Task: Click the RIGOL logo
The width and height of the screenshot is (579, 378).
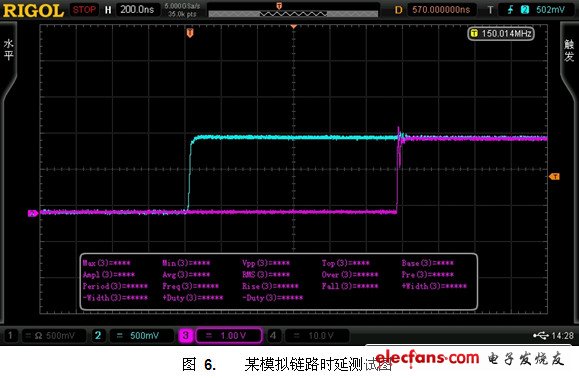Action: (33, 10)
